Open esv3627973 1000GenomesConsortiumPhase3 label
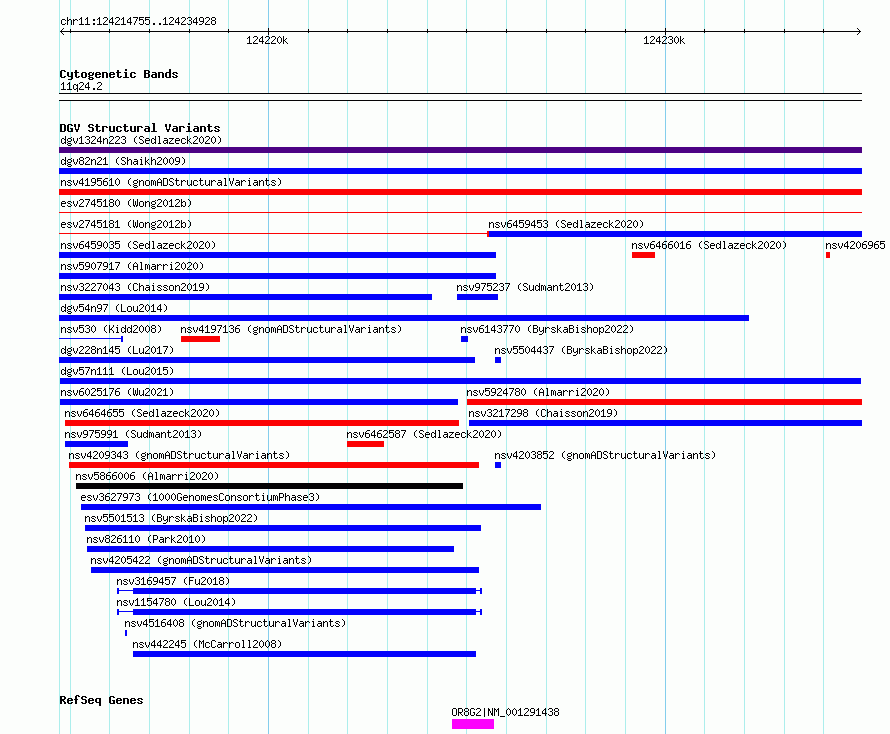Image resolution: width=890 pixels, height=734 pixels. pyautogui.click(x=200, y=497)
